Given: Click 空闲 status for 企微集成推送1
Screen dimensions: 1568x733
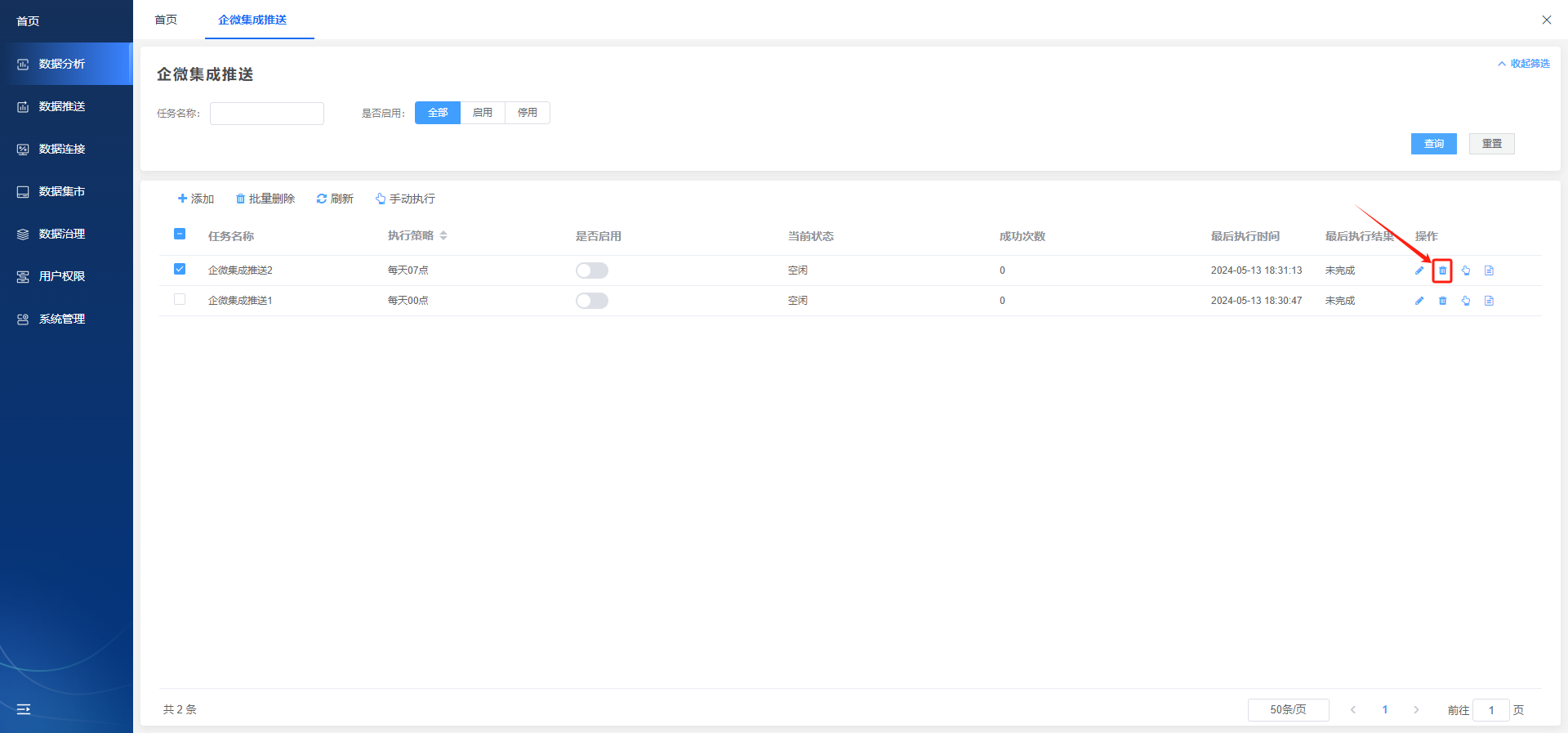Looking at the screenshot, I should pyautogui.click(x=798, y=301).
